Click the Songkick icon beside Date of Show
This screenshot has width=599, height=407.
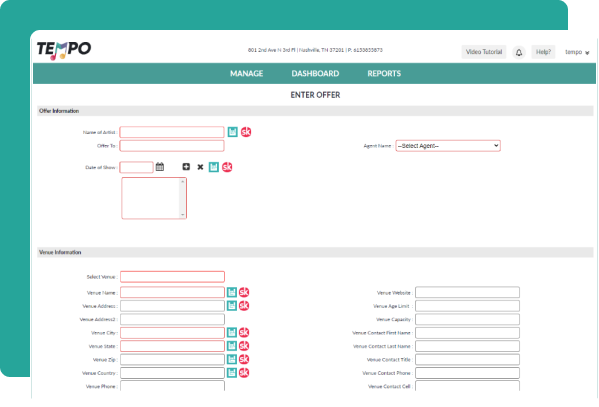click(227, 167)
